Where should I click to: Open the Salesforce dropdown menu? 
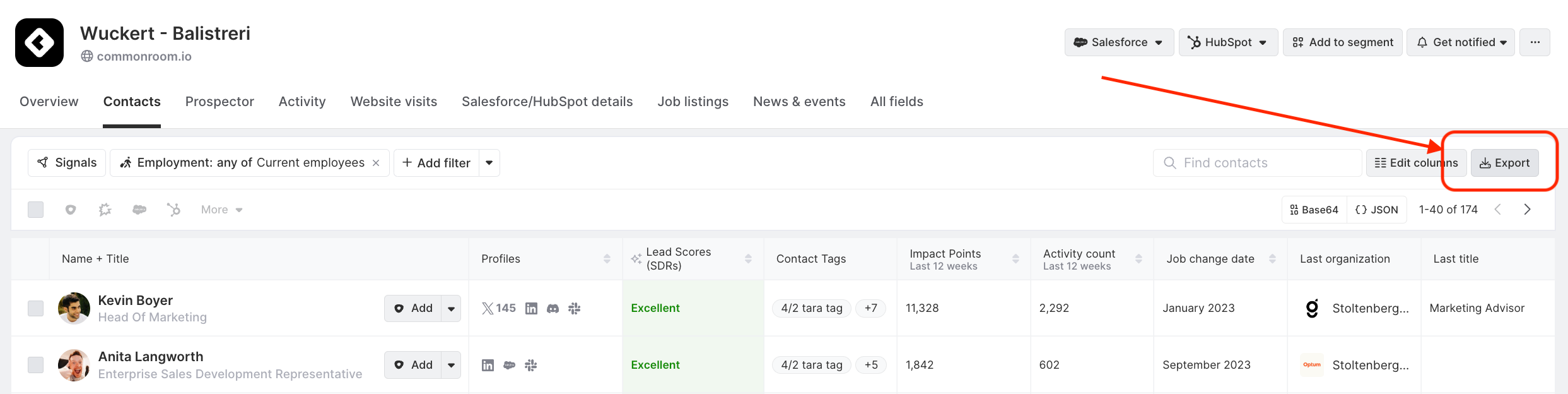(1119, 42)
